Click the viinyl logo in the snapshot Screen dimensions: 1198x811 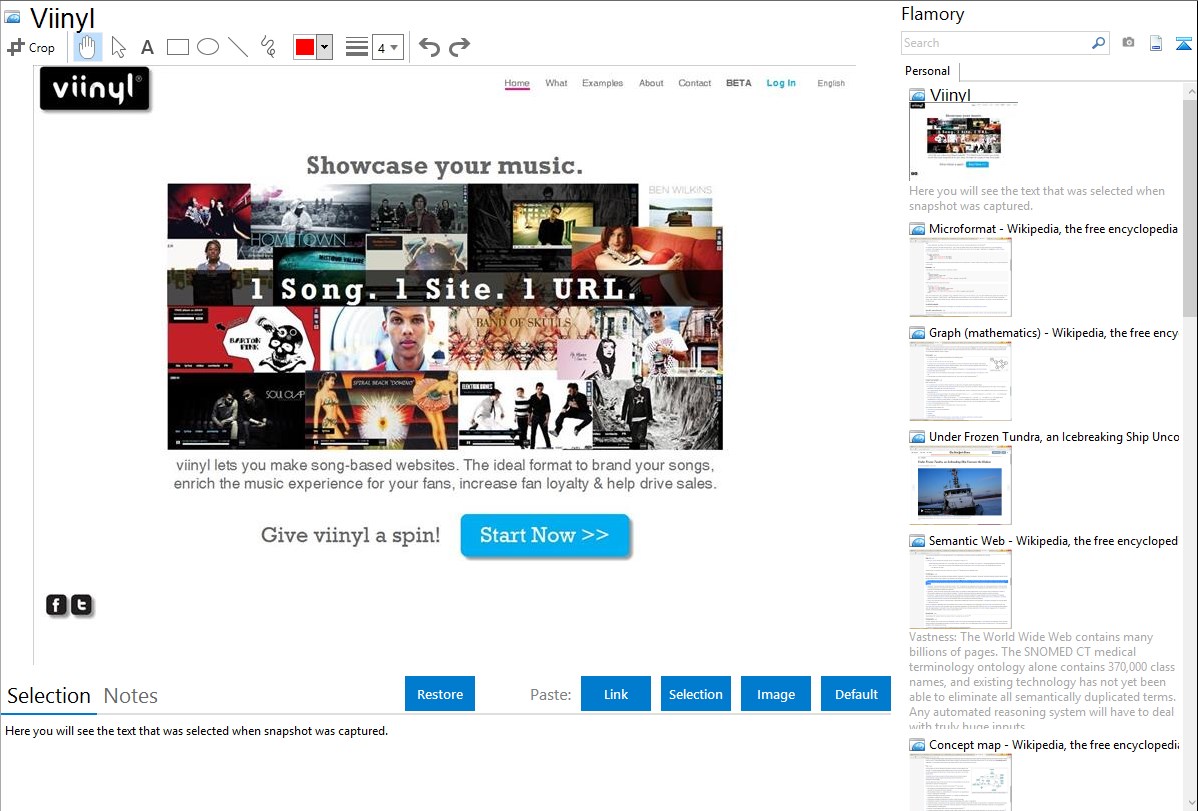coord(95,89)
